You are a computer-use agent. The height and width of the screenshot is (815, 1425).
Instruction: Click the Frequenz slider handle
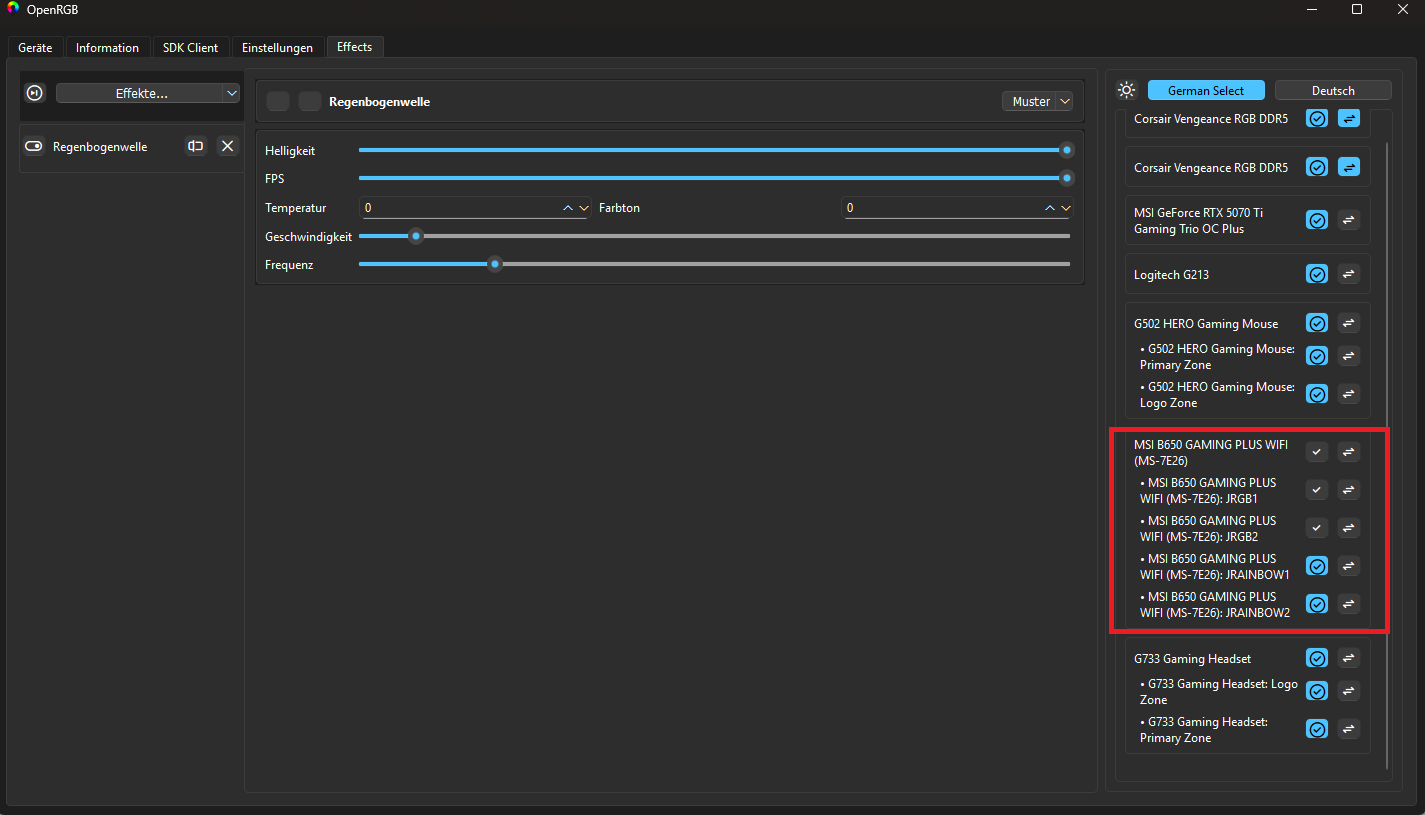point(494,264)
